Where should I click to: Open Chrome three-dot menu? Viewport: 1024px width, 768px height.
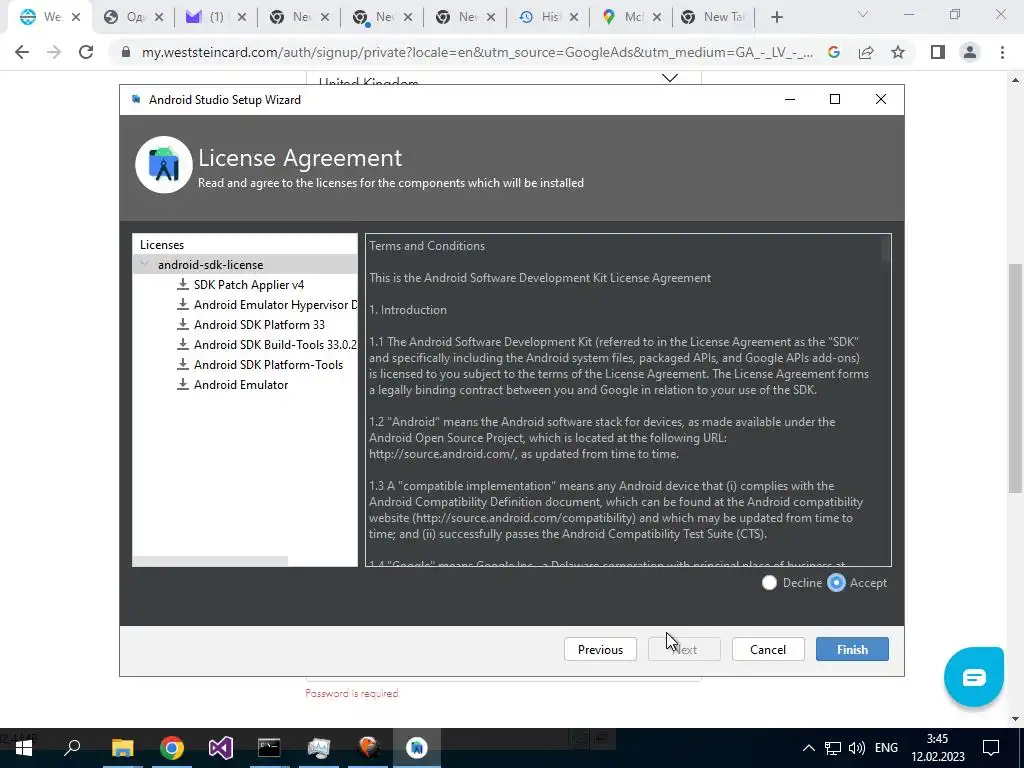pos(1002,52)
